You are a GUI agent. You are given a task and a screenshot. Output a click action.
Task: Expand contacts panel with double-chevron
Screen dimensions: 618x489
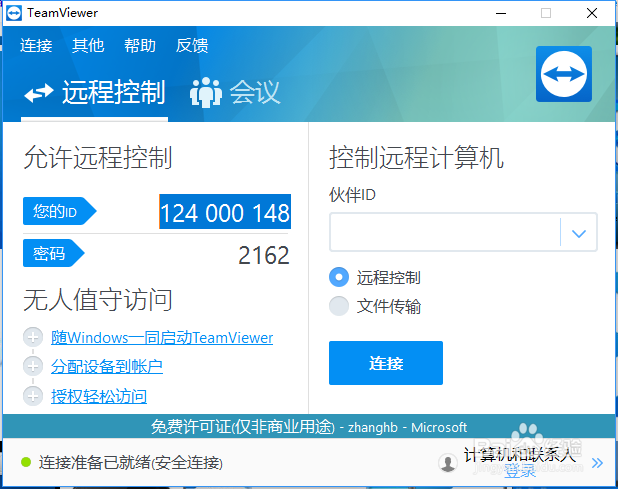pyautogui.click(x=598, y=463)
